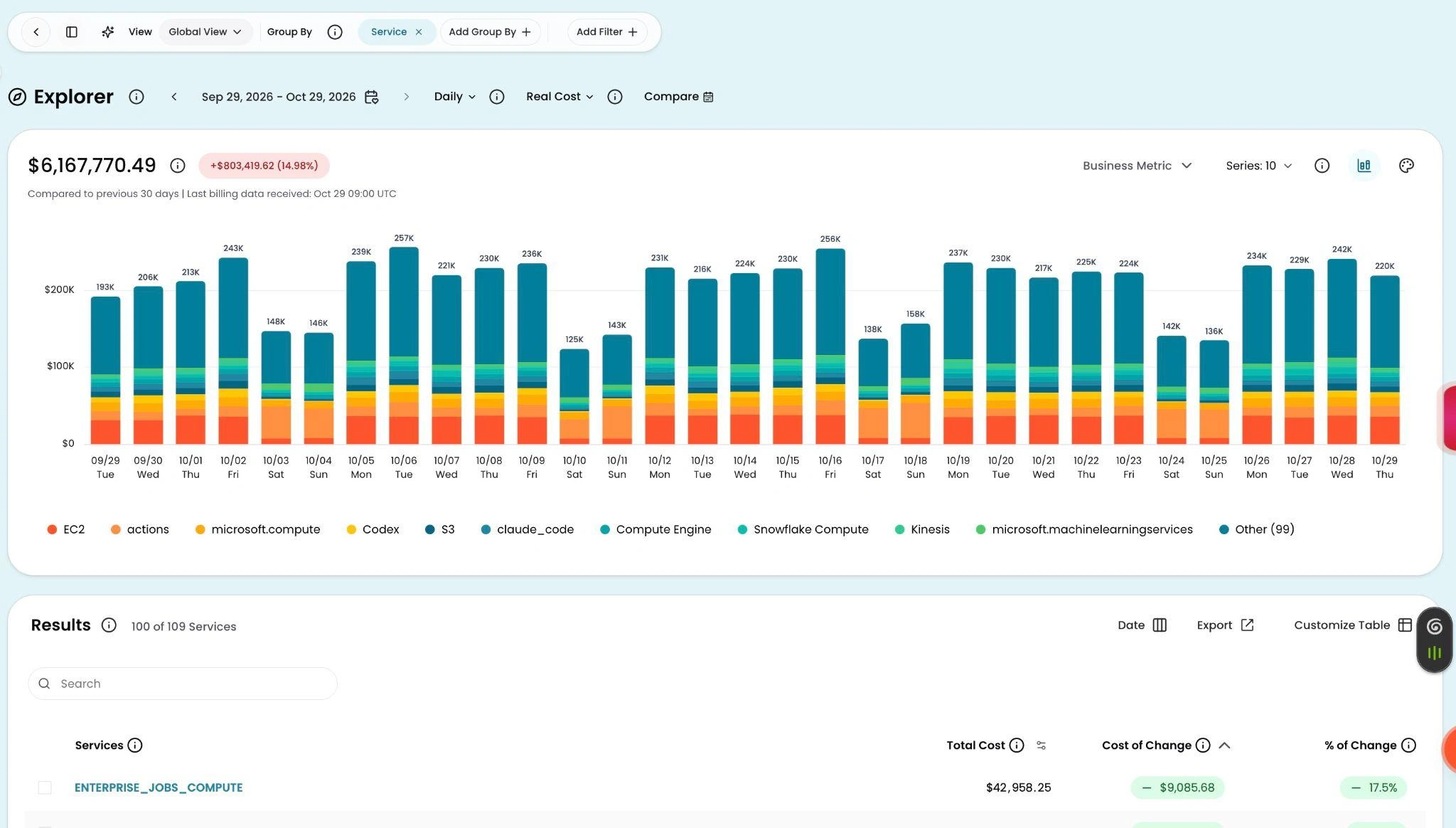Viewport: 1456px width, 828px height.
Task: Select the bar chart view icon
Action: (1364, 166)
